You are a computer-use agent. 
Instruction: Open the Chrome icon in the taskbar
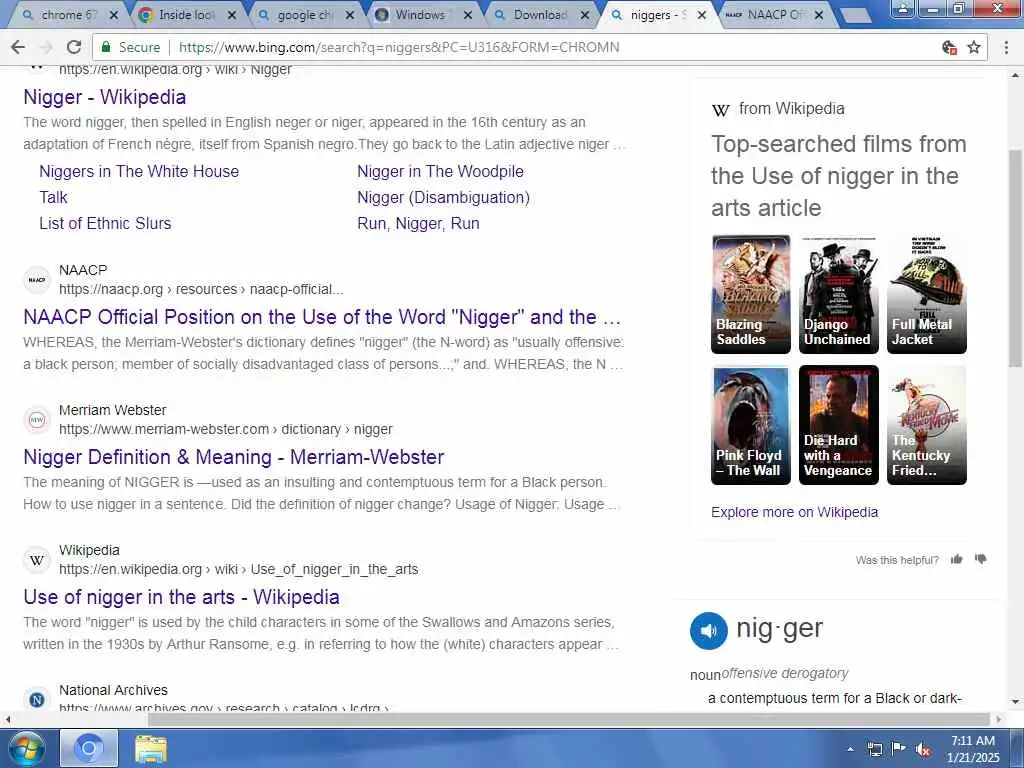(x=89, y=748)
